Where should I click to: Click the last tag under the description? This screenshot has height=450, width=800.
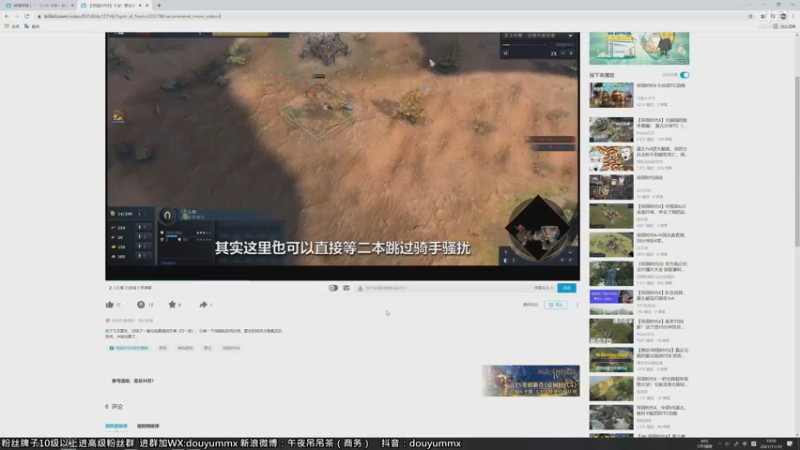tap(231, 348)
